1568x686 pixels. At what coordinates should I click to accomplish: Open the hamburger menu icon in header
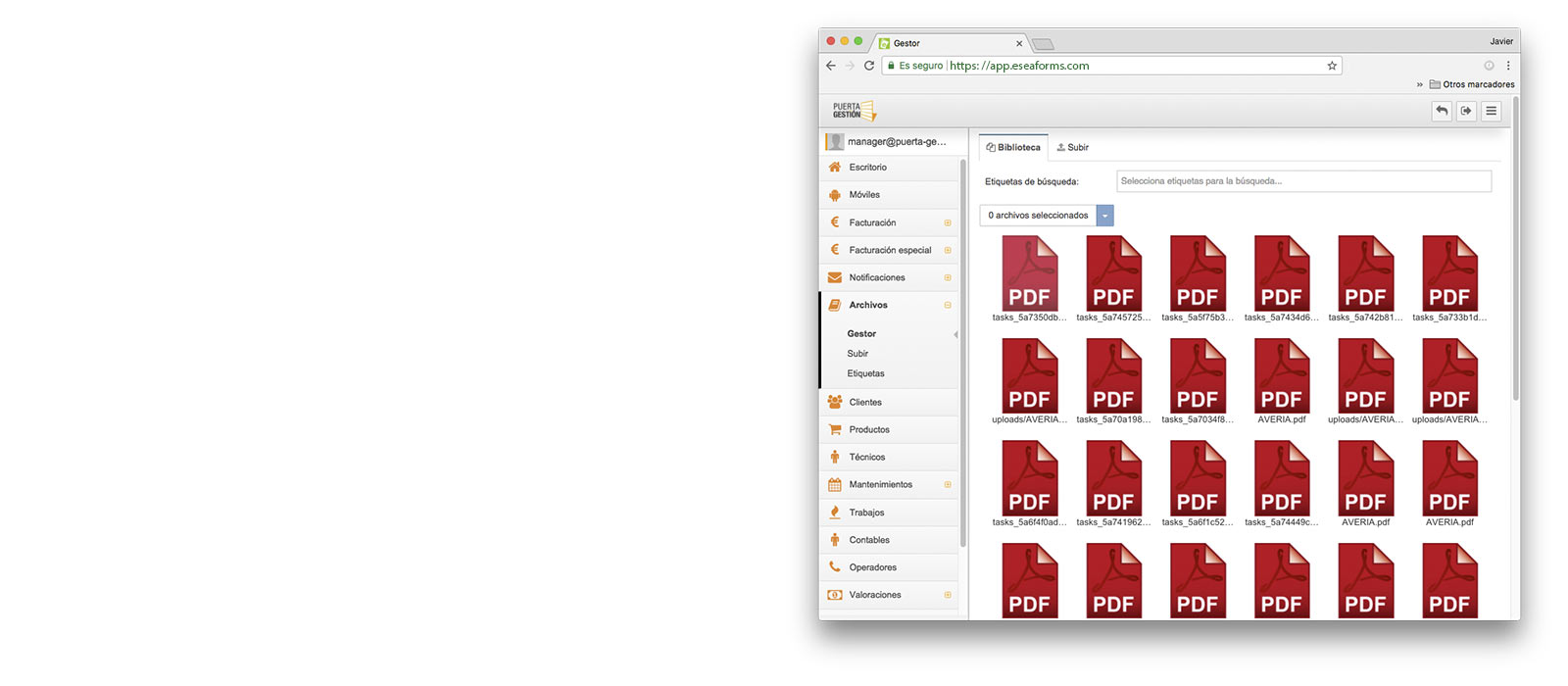pyautogui.click(x=1491, y=111)
